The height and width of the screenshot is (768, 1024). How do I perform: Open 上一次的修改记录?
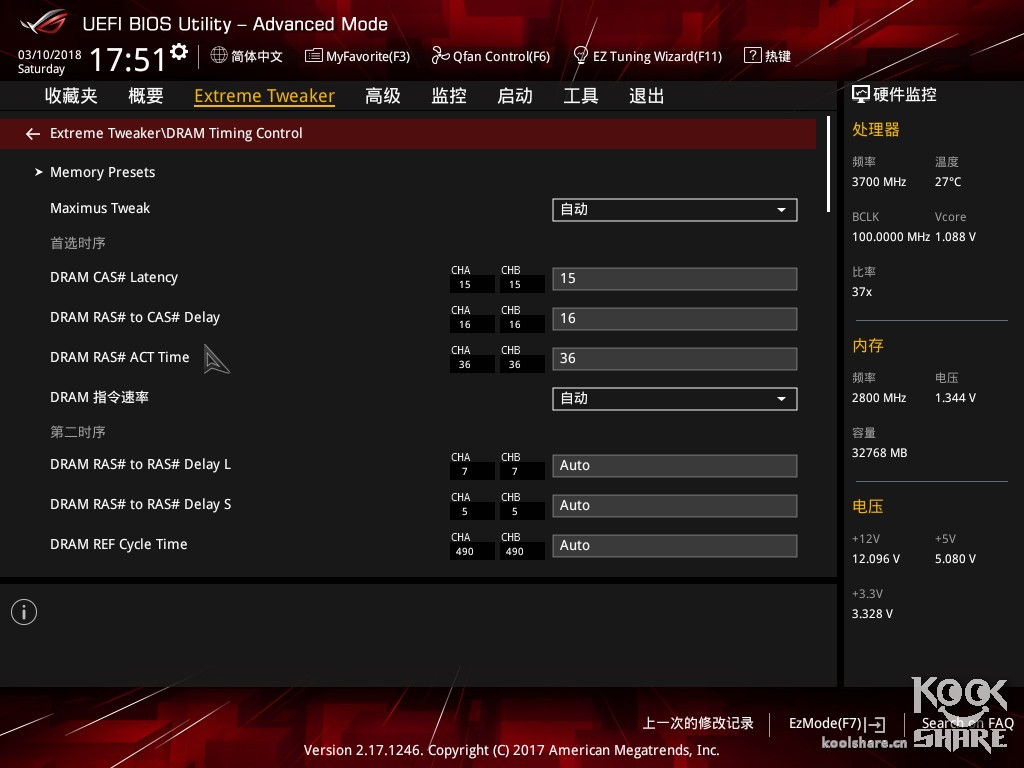[x=698, y=723]
